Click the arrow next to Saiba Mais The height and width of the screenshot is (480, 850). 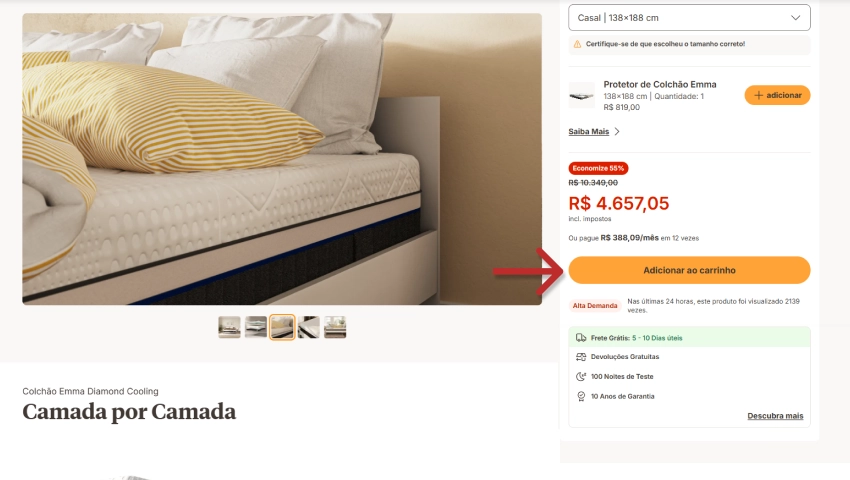617,131
